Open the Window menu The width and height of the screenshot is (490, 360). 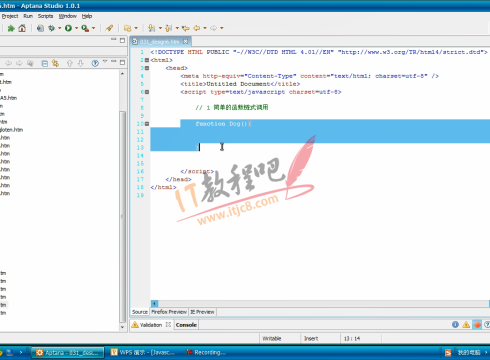coord(68,16)
